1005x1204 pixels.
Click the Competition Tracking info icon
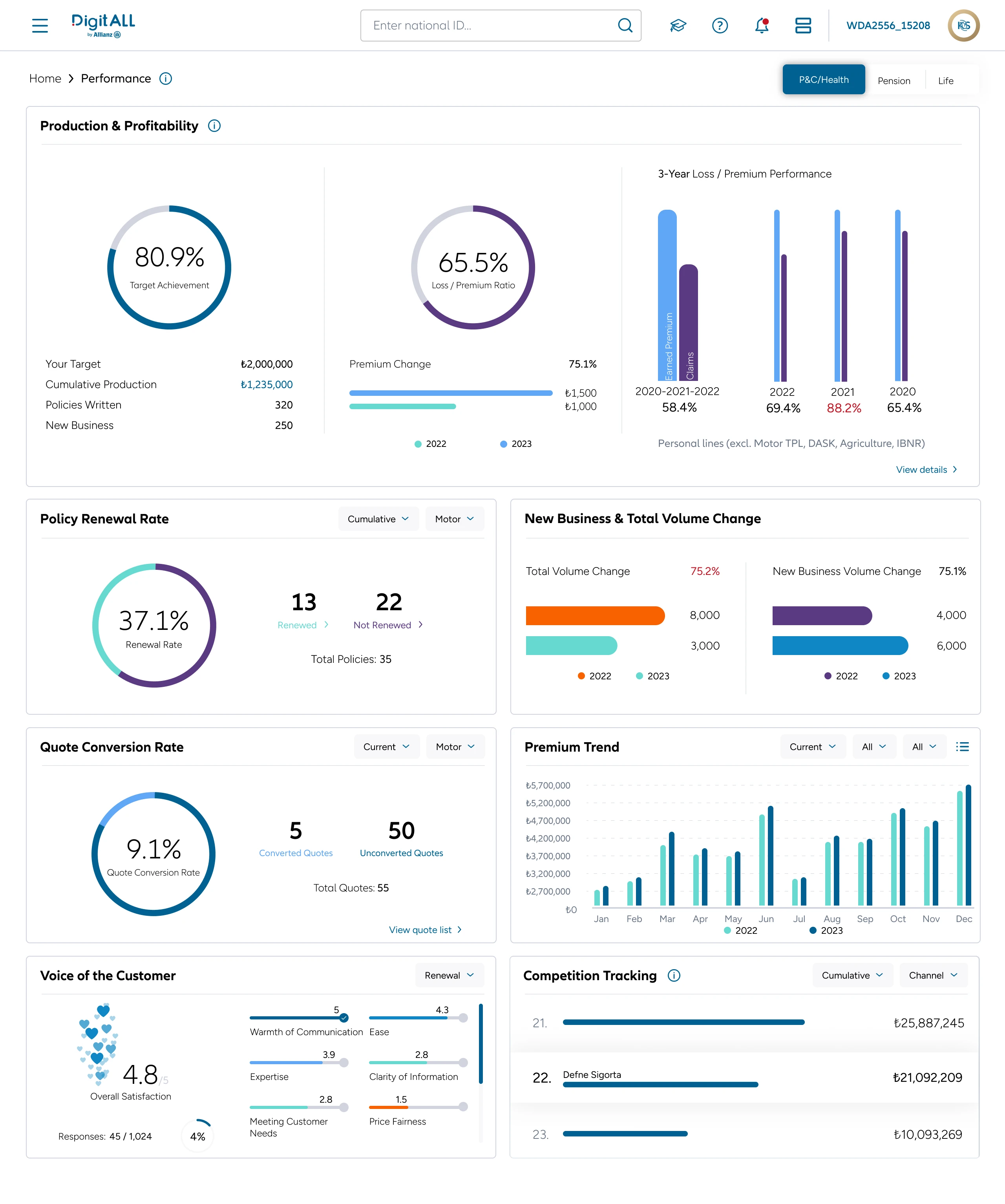(x=674, y=975)
